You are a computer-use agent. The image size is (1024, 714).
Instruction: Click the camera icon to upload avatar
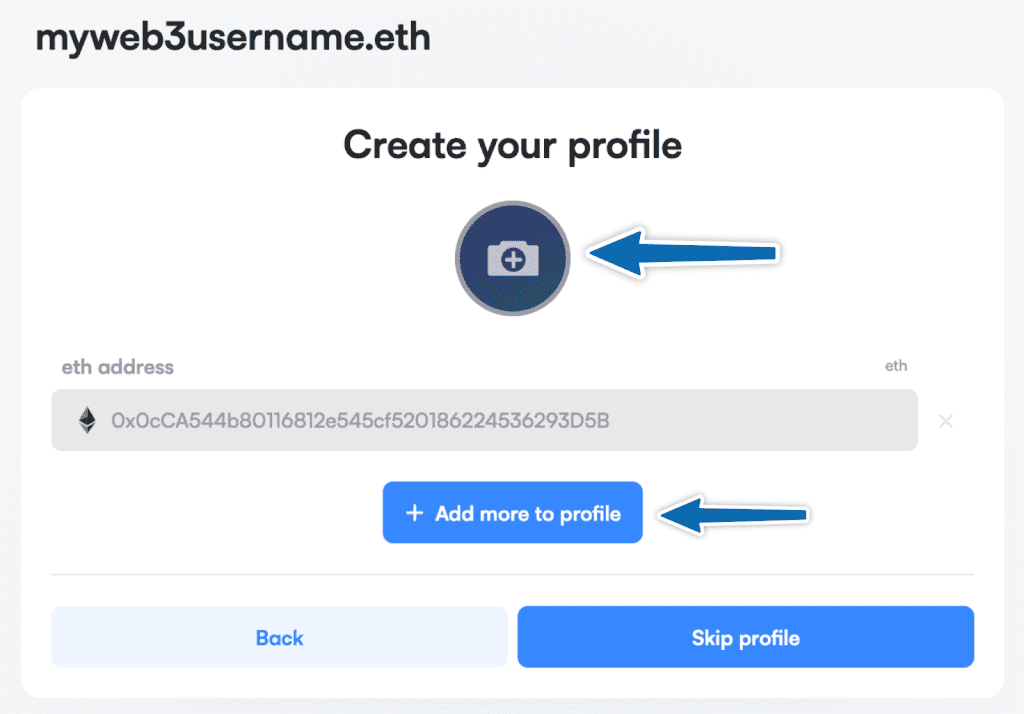512,260
